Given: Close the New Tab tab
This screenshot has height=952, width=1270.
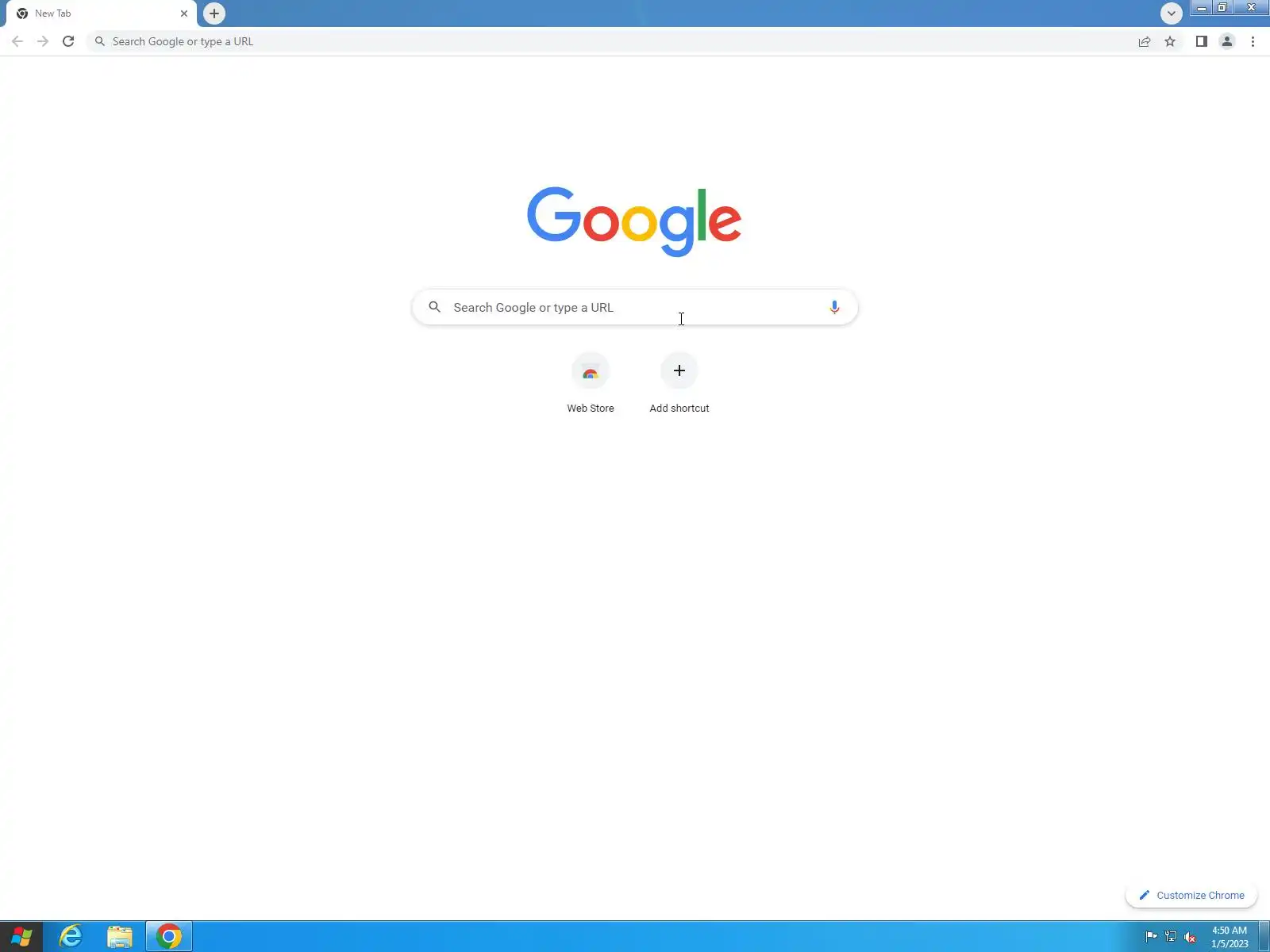Looking at the screenshot, I should point(184,13).
